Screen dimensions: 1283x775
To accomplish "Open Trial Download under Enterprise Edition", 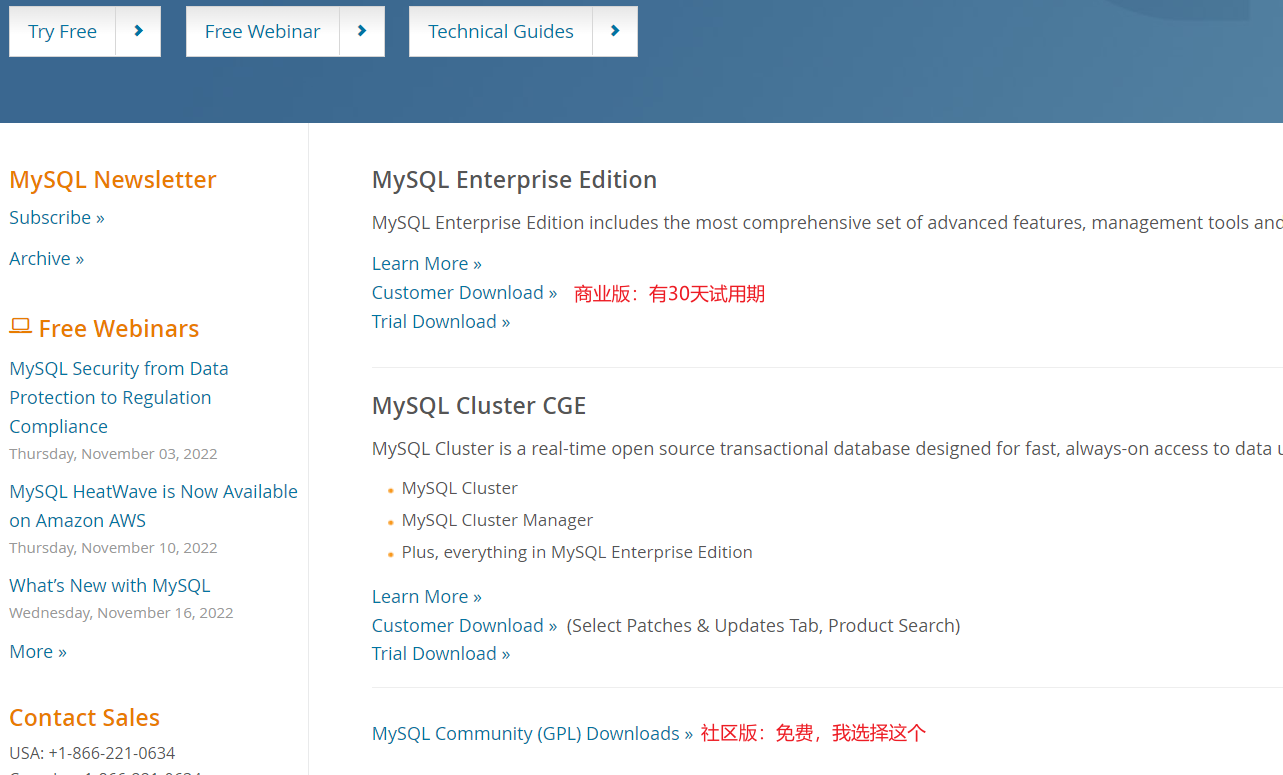I will [x=441, y=322].
